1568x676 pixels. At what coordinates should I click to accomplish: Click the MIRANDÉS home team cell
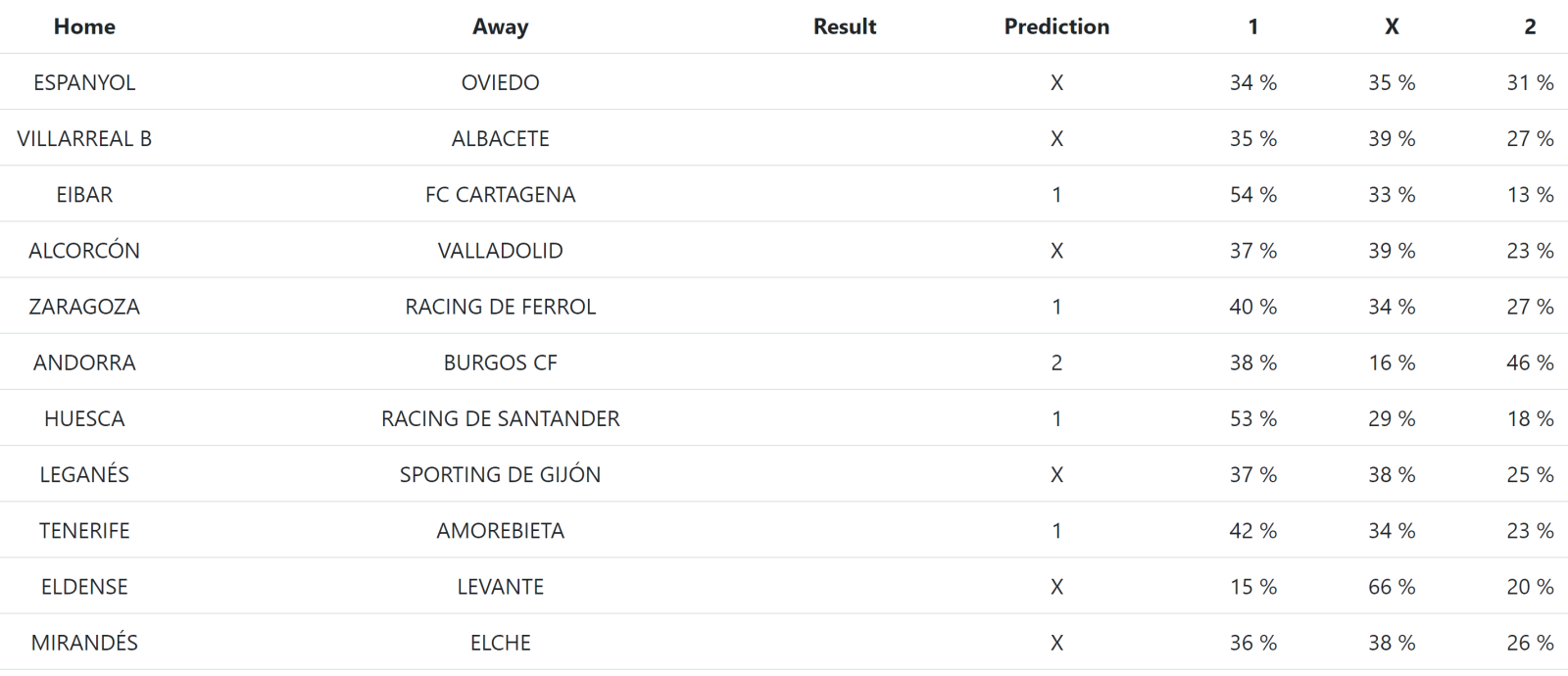coord(84,643)
